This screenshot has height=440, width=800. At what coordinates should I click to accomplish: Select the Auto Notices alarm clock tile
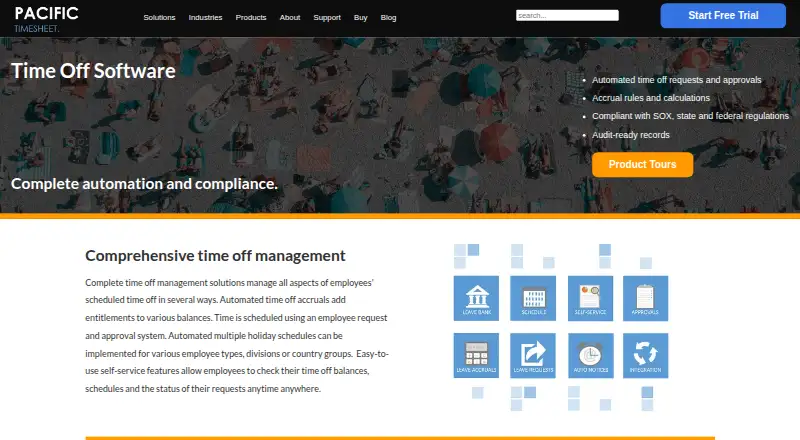click(x=590, y=355)
